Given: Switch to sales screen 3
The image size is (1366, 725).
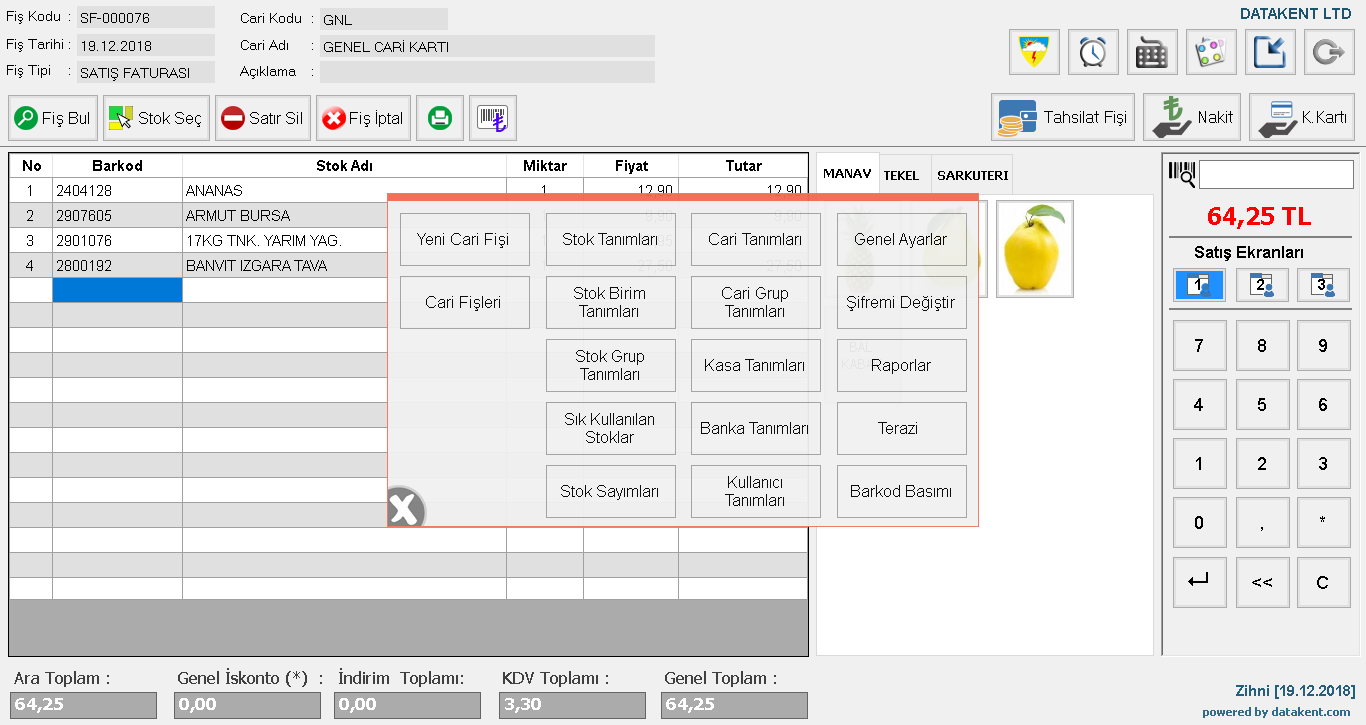Looking at the screenshot, I should tap(1323, 285).
